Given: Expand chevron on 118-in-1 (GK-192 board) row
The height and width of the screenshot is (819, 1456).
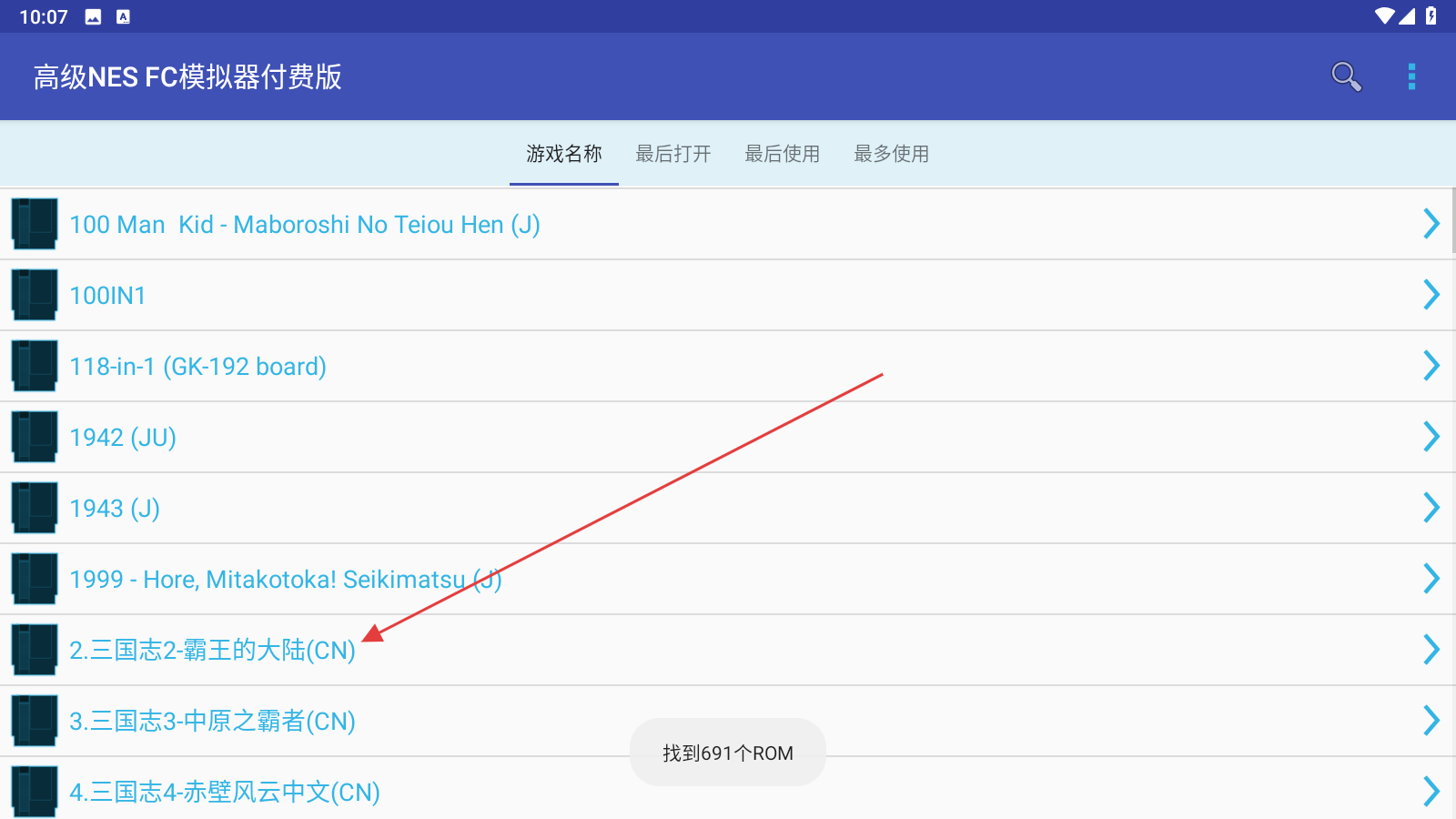Looking at the screenshot, I should tap(1431, 366).
